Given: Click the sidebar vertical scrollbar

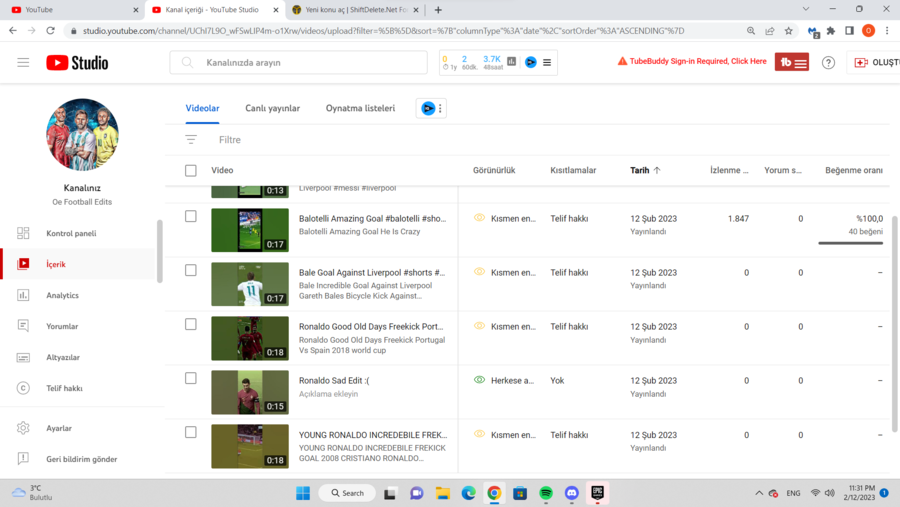Looking at the screenshot, I should [160, 251].
